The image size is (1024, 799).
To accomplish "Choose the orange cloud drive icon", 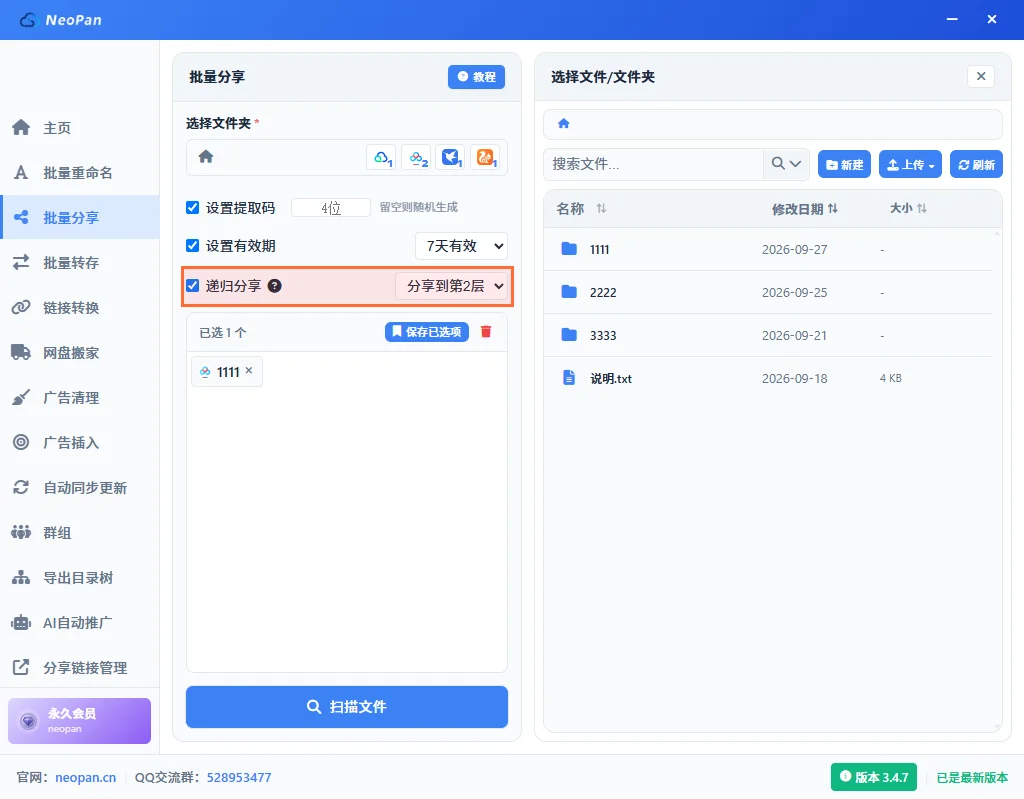I will coord(485,157).
